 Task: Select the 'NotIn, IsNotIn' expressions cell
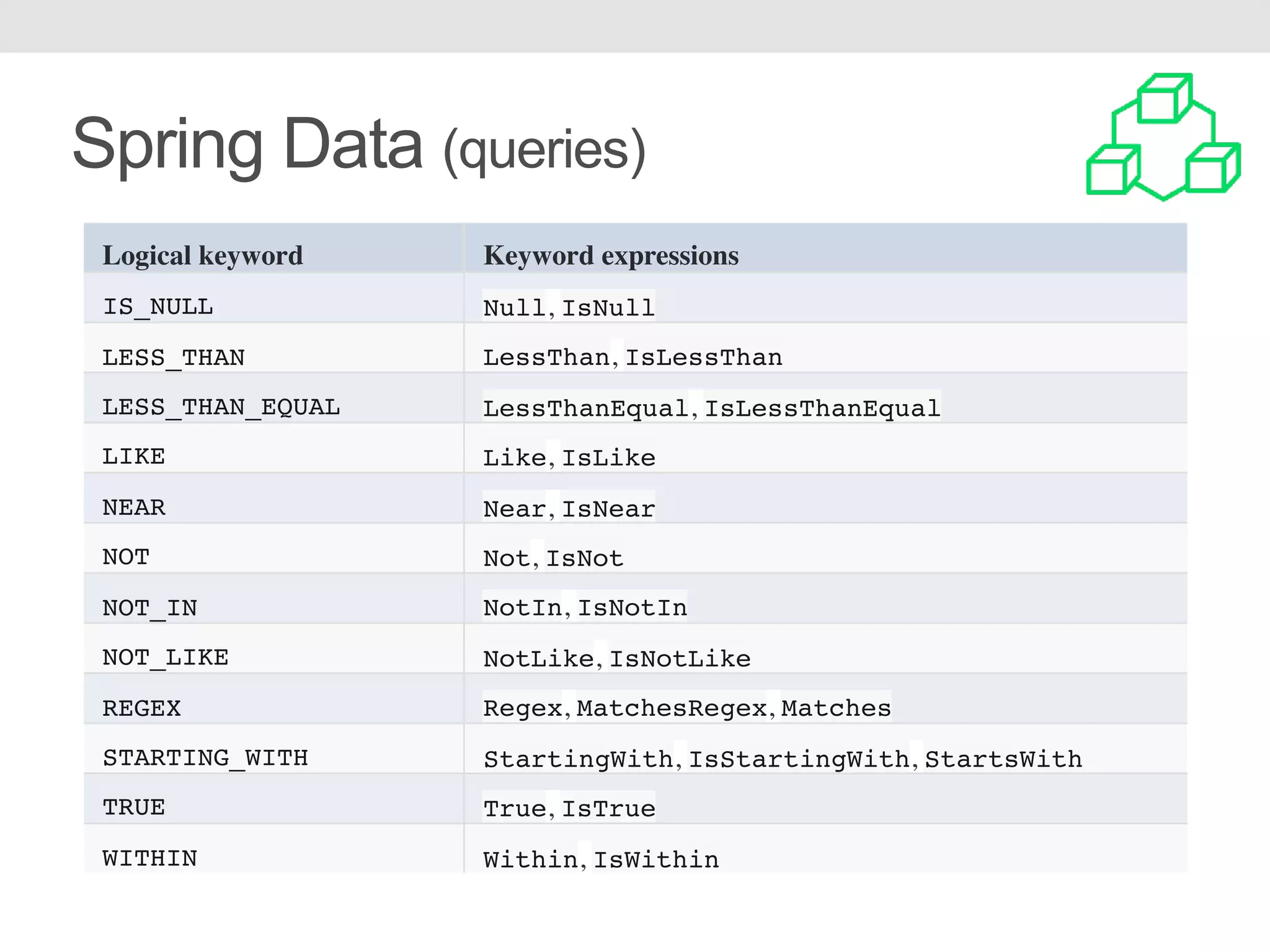coord(826,599)
